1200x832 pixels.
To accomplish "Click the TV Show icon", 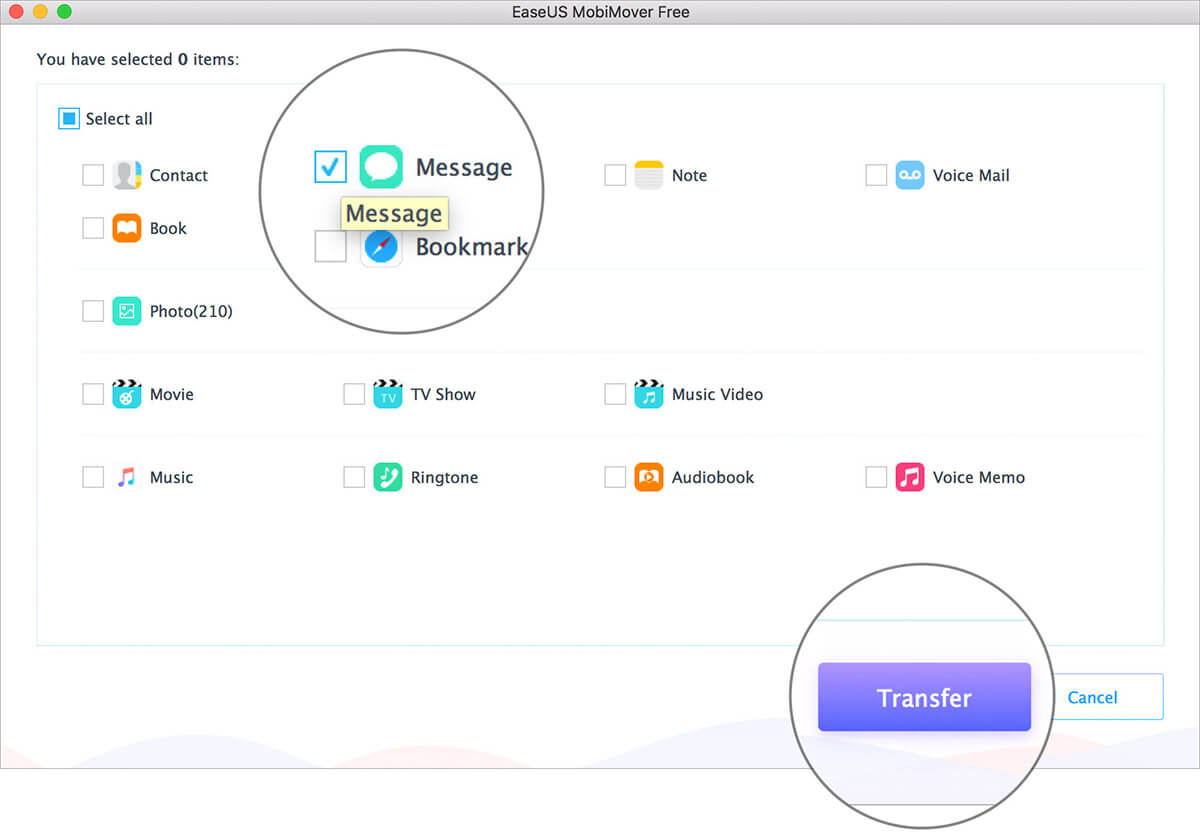I will [x=388, y=394].
